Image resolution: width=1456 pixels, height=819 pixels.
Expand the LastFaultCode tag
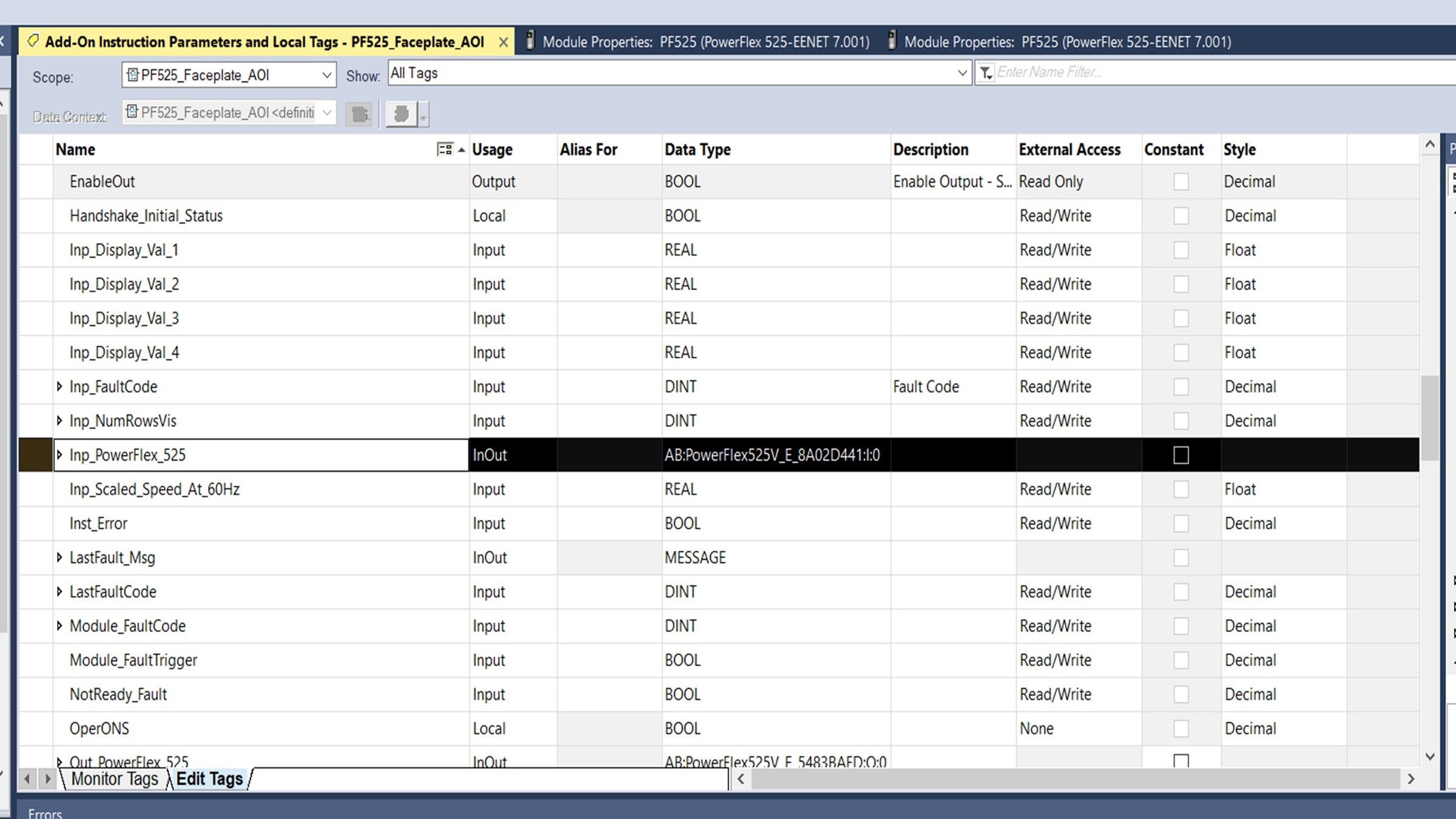coord(59,591)
